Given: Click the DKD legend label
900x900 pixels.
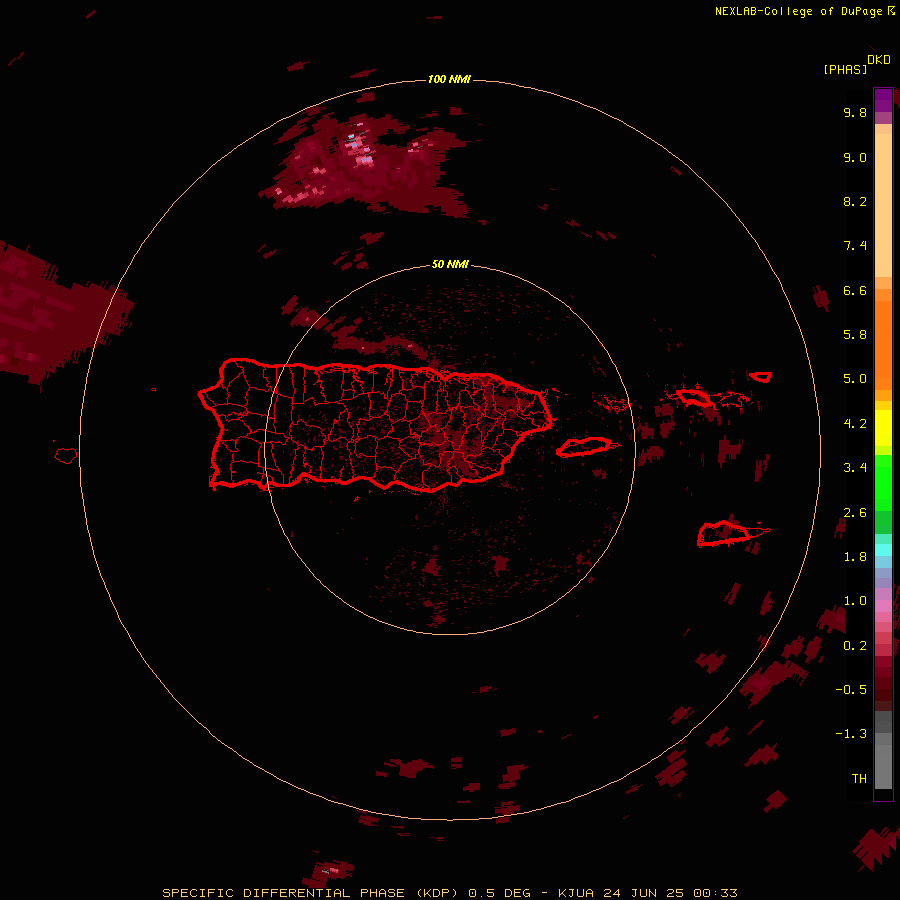Looking at the screenshot, I should (x=879, y=60).
